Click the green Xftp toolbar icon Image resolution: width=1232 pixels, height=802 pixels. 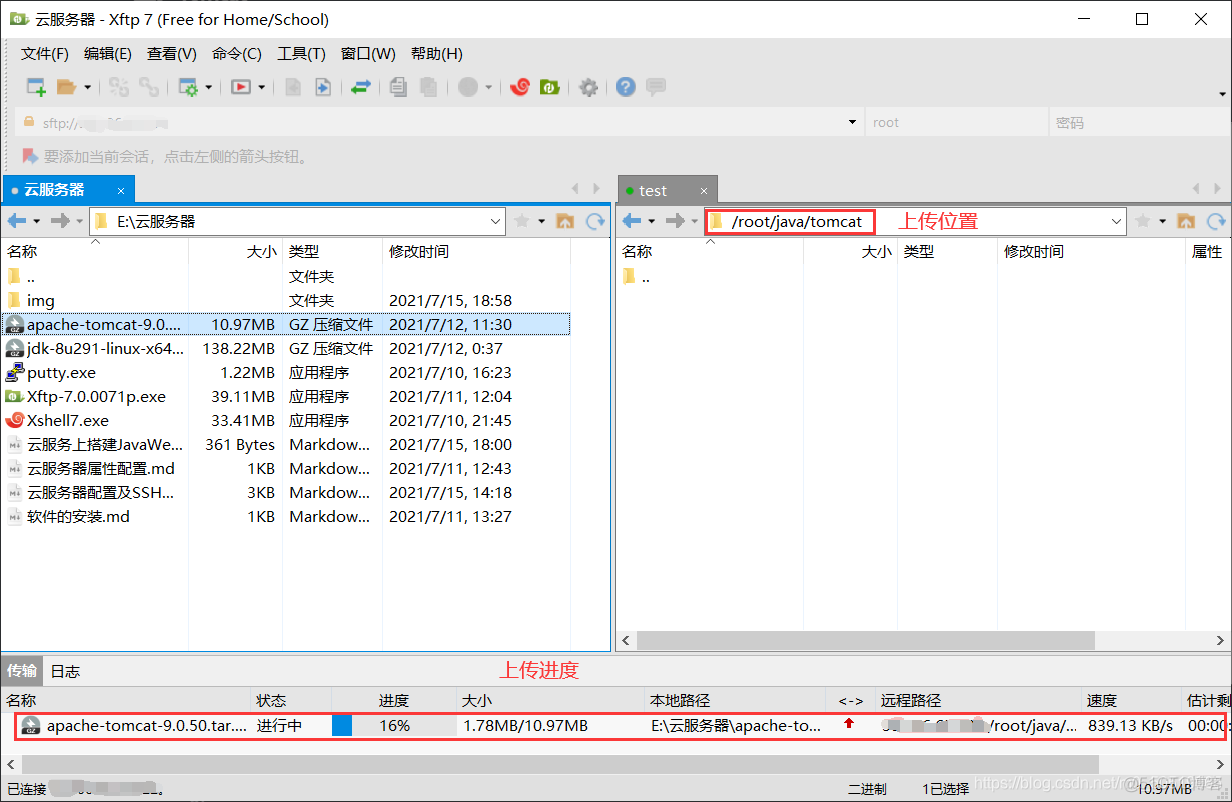549,87
